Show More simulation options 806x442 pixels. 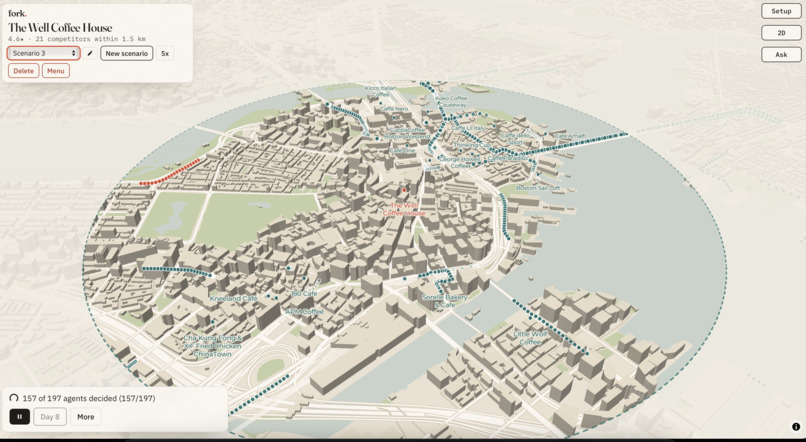pyautogui.click(x=86, y=417)
